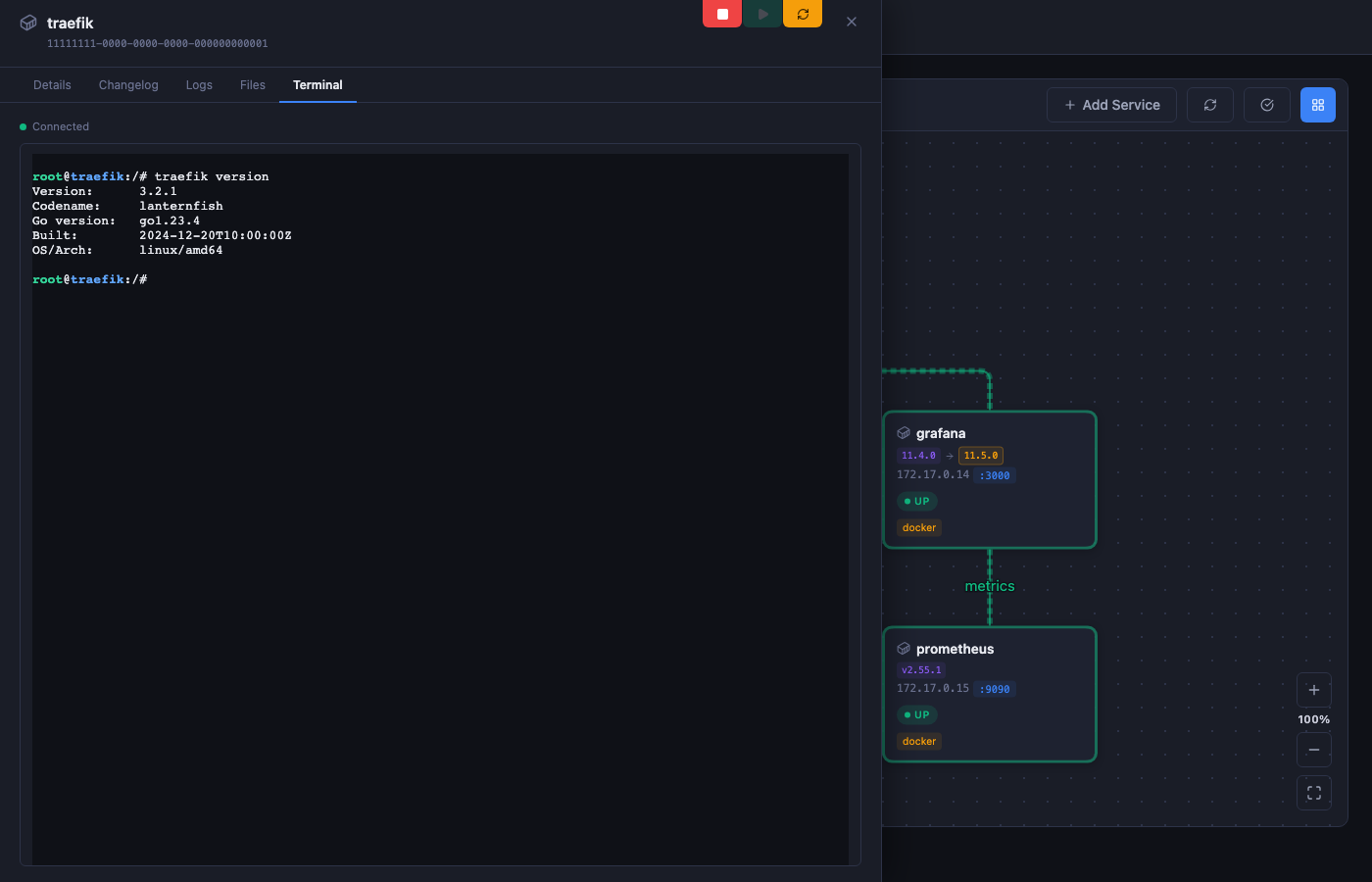Click the Version 3.2.1 output line
The width and height of the screenshot is (1372, 882).
pos(105,191)
